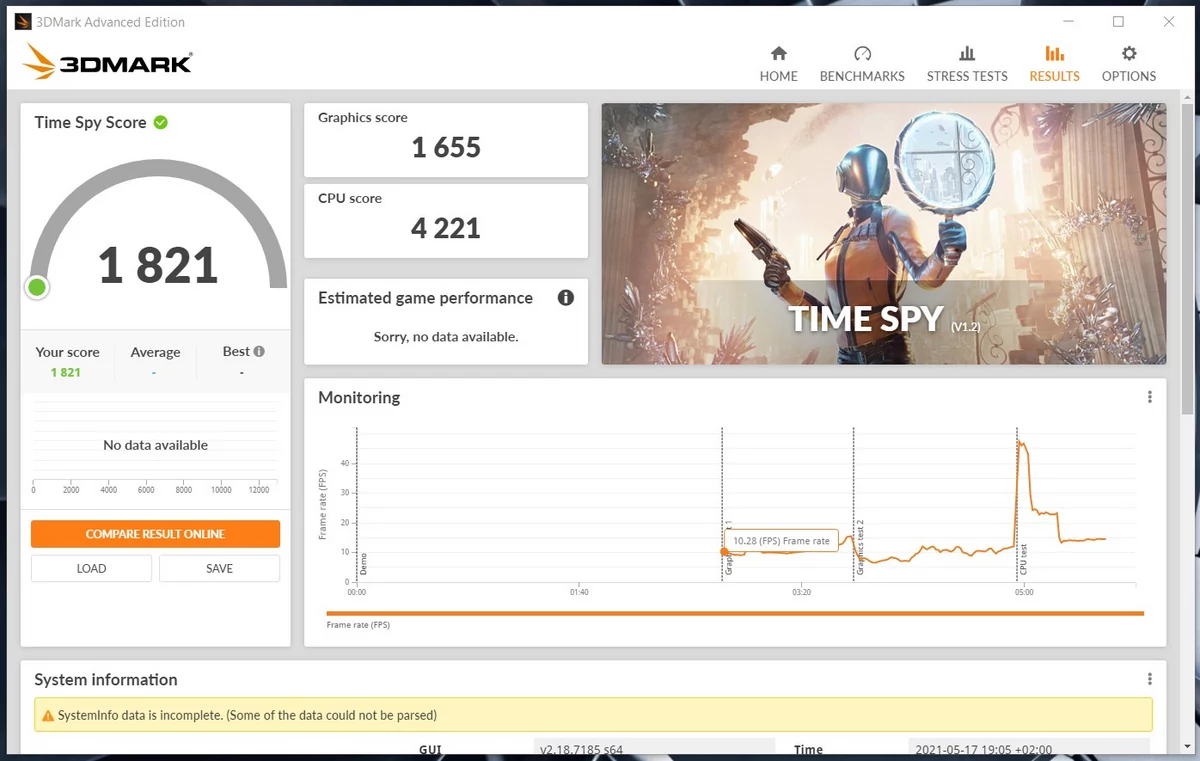Open the BENCHMARKS tab
This screenshot has height=761, width=1200.
(x=862, y=64)
